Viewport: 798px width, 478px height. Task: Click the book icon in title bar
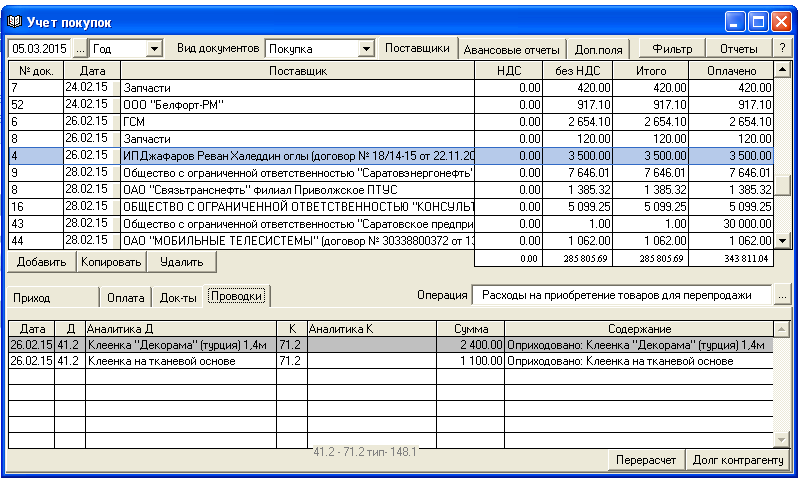pyautogui.click(x=14, y=20)
